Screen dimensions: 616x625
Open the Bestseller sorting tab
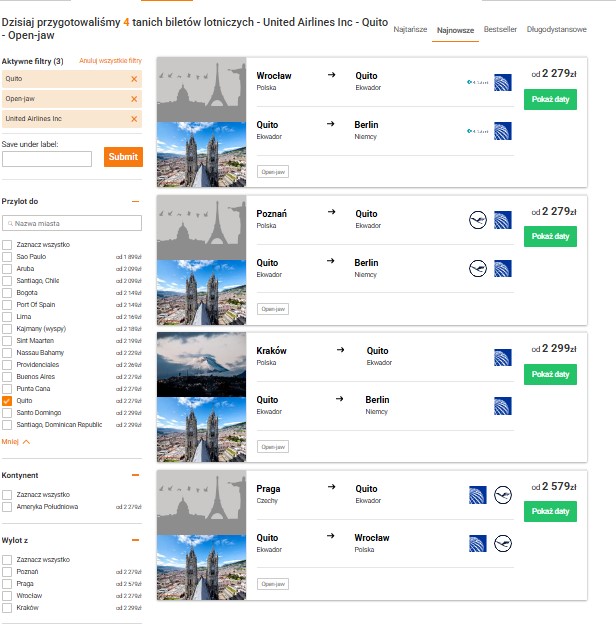[500, 29]
